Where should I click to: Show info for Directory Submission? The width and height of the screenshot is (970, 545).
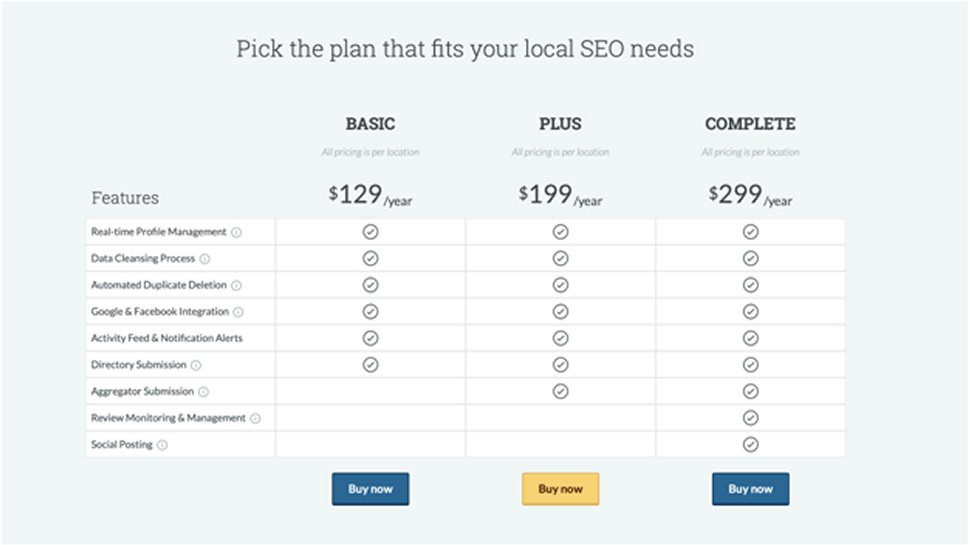196,366
